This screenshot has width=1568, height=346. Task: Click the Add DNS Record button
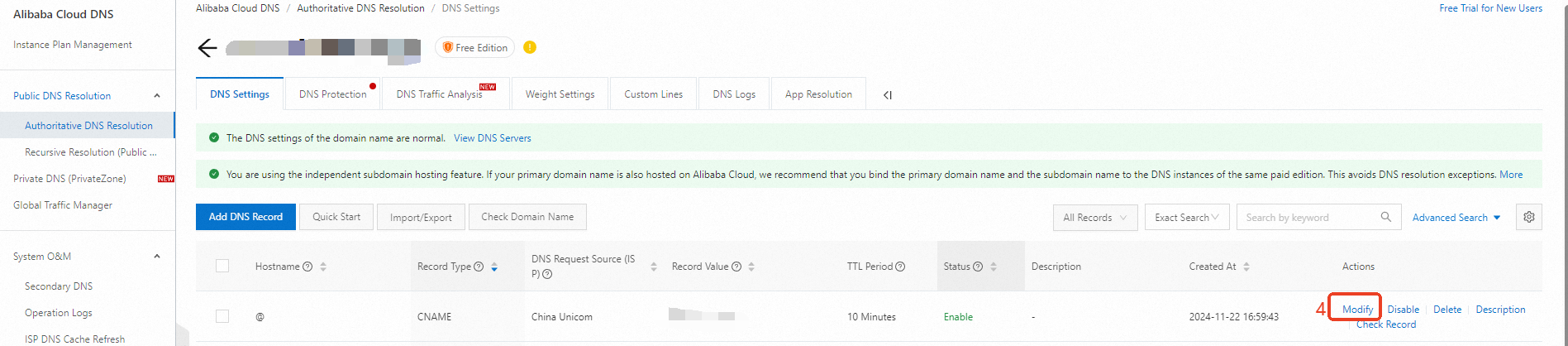(x=245, y=217)
